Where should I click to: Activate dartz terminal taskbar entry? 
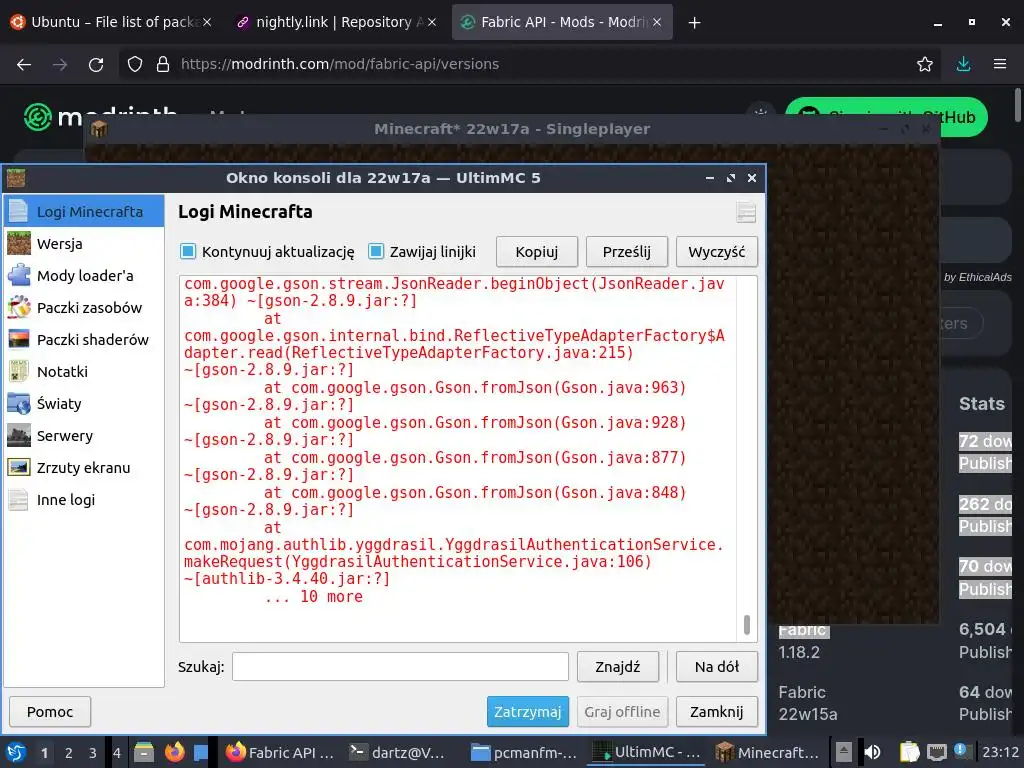397,752
